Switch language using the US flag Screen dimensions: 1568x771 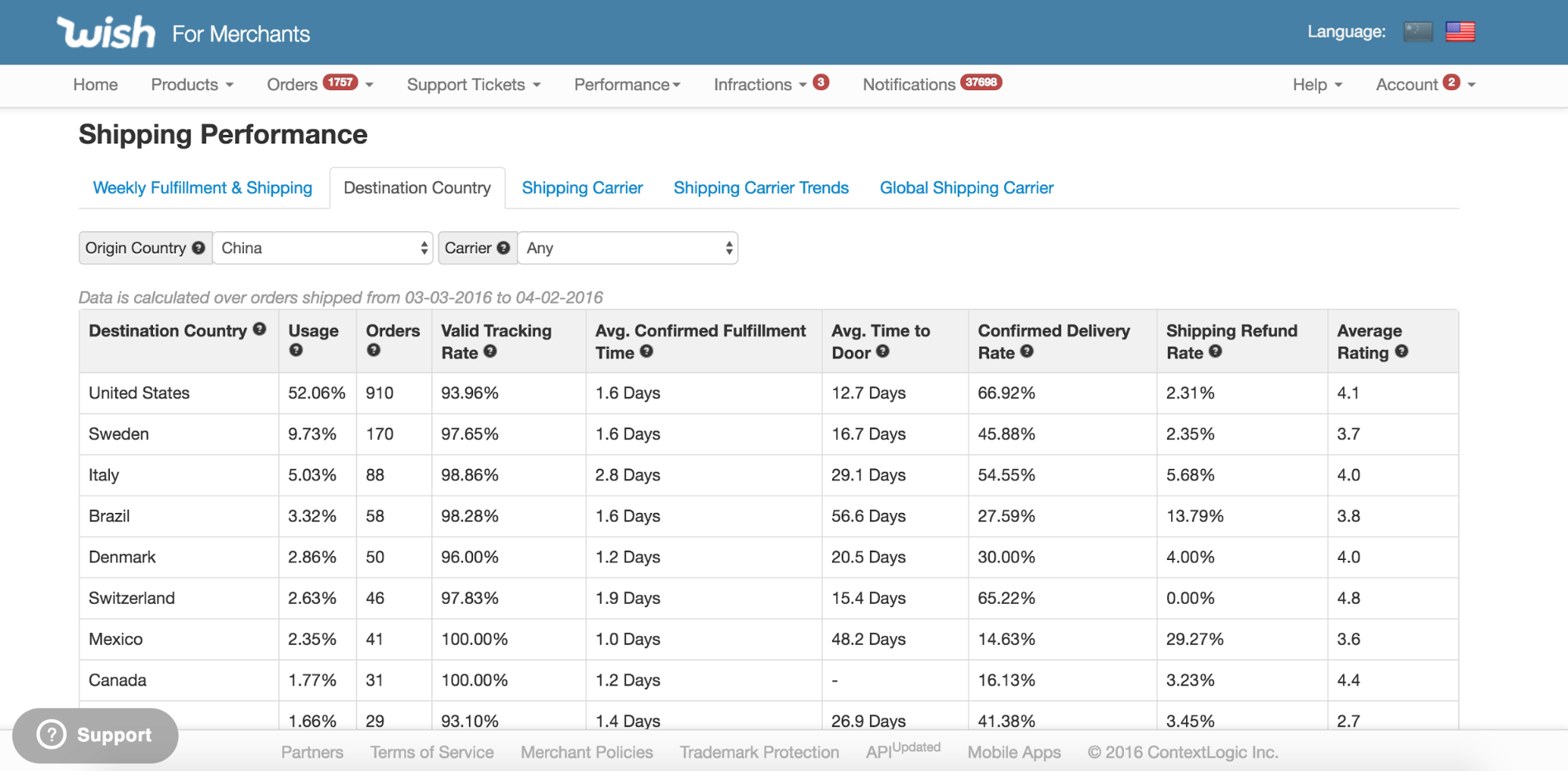click(1460, 31)
